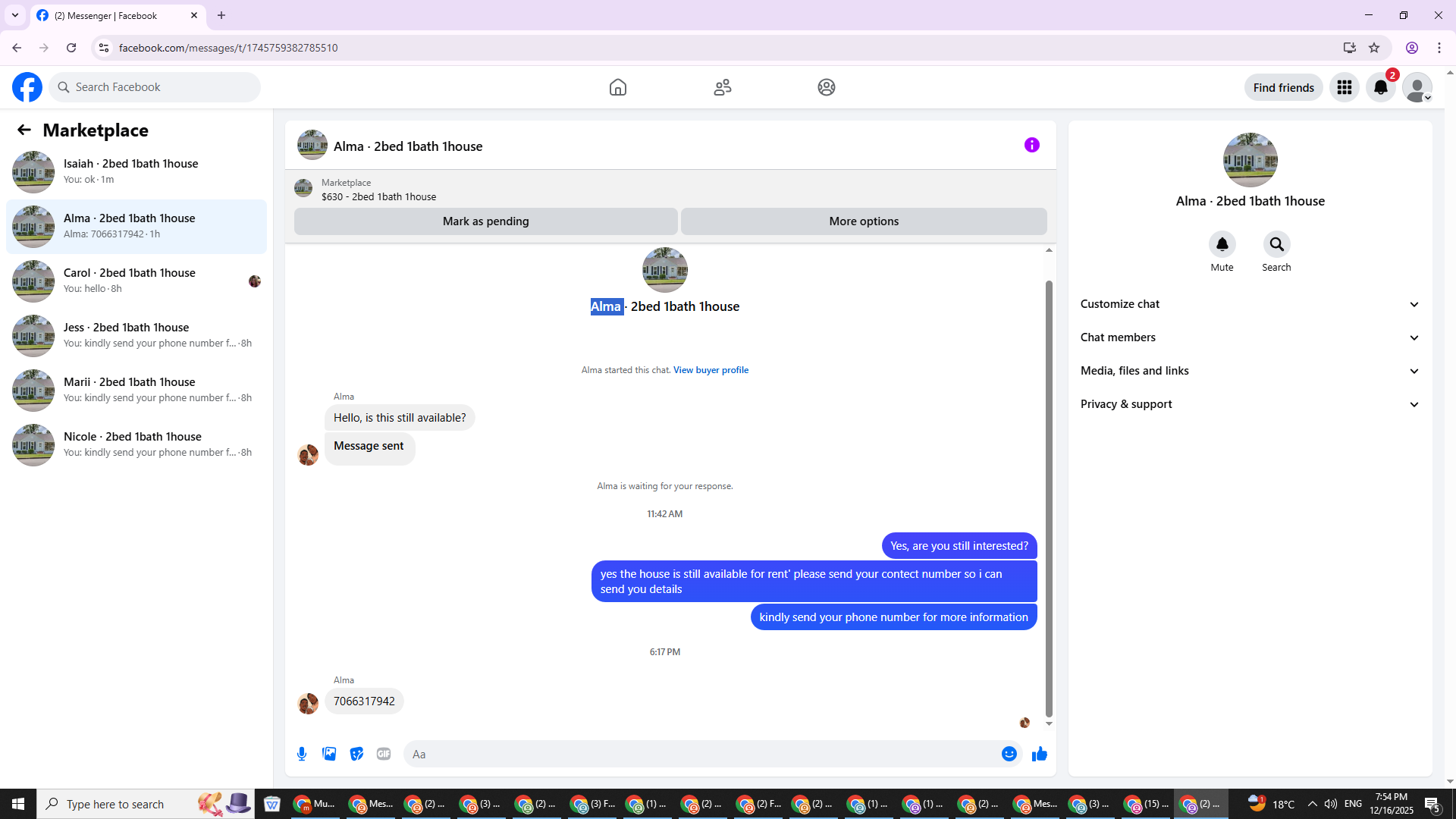Expand Chat members section
Viewport: 1456px width, 819px height.
[1250, 337]
